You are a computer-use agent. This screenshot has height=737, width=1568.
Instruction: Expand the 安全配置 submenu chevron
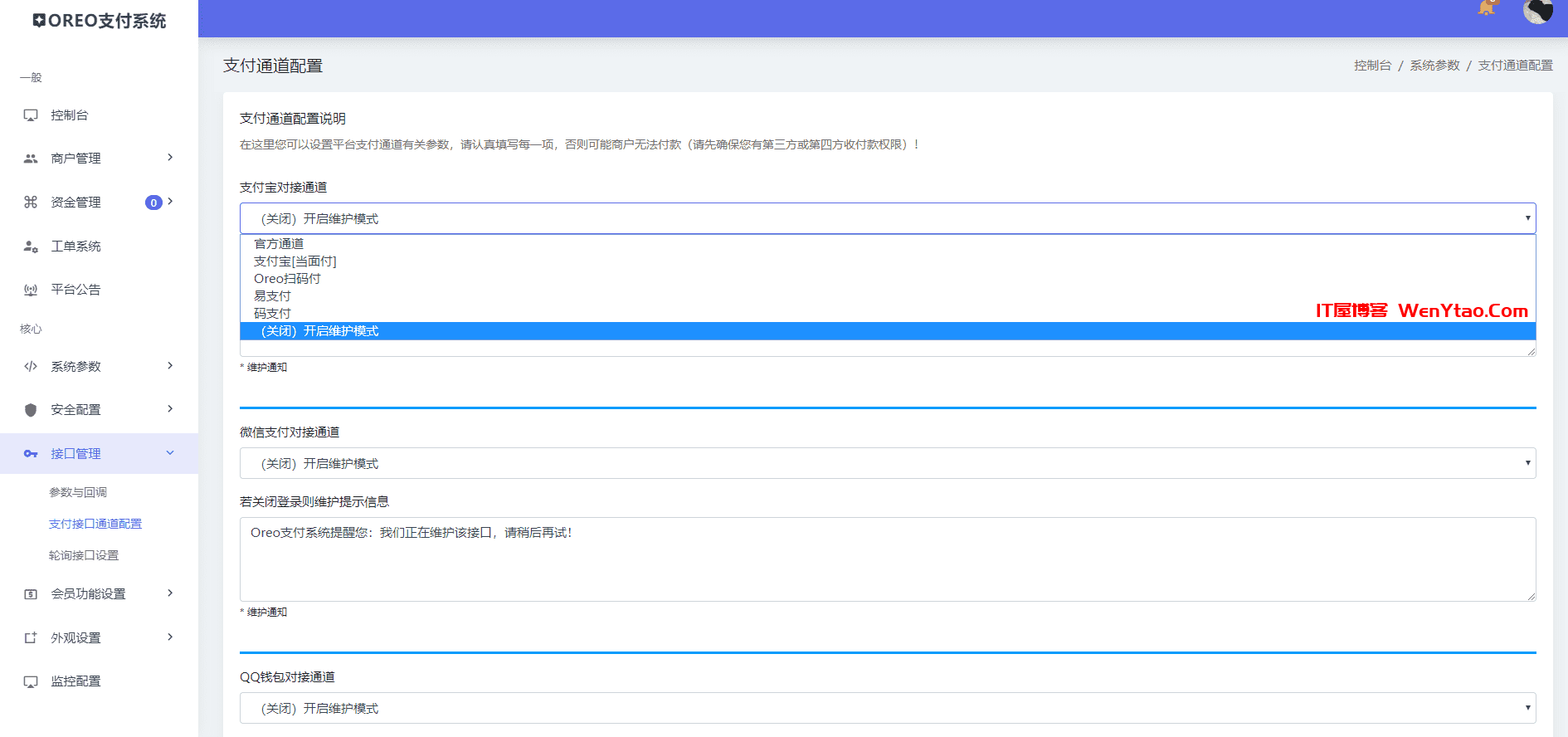click(170, 409)
